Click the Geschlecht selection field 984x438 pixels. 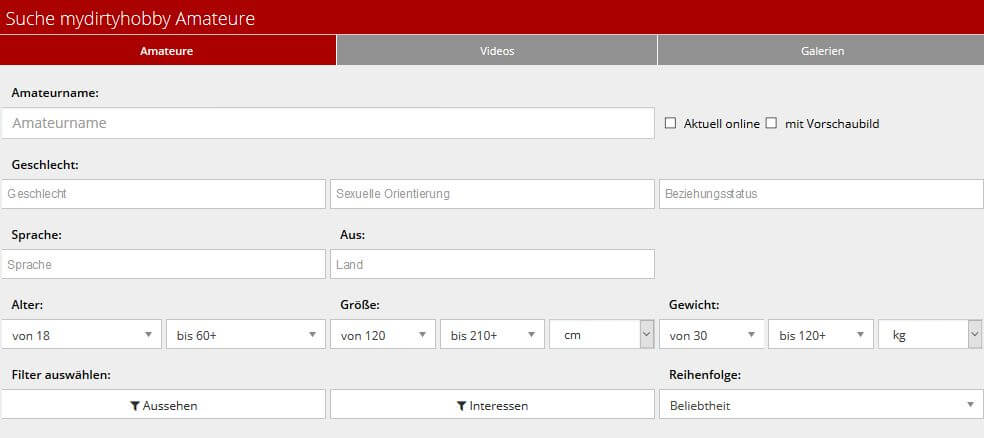(164, 194)
